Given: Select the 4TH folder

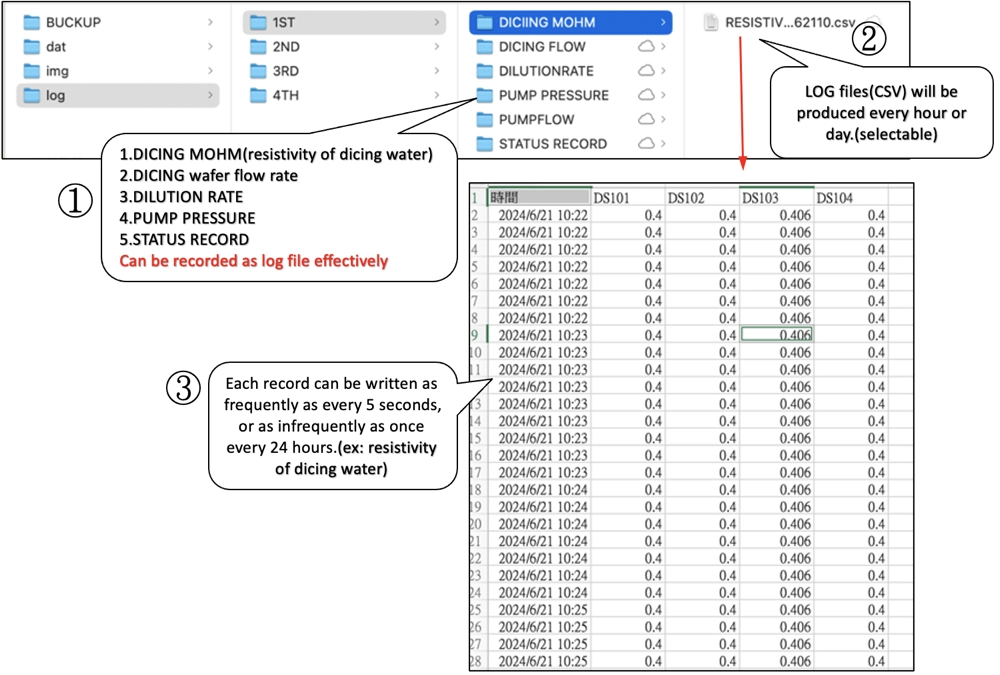Looking at the screenshot, I should tap(285, 96).
